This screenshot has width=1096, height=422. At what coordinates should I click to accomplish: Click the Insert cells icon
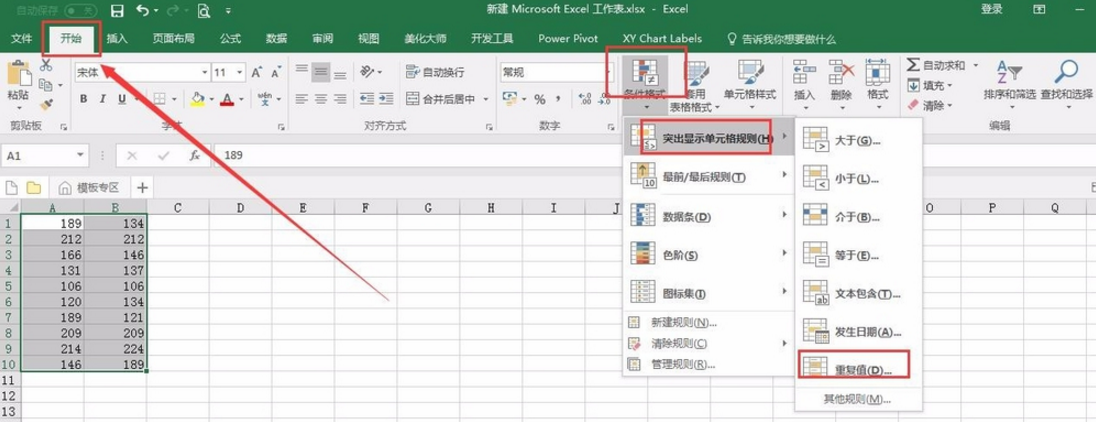point(805,71)
